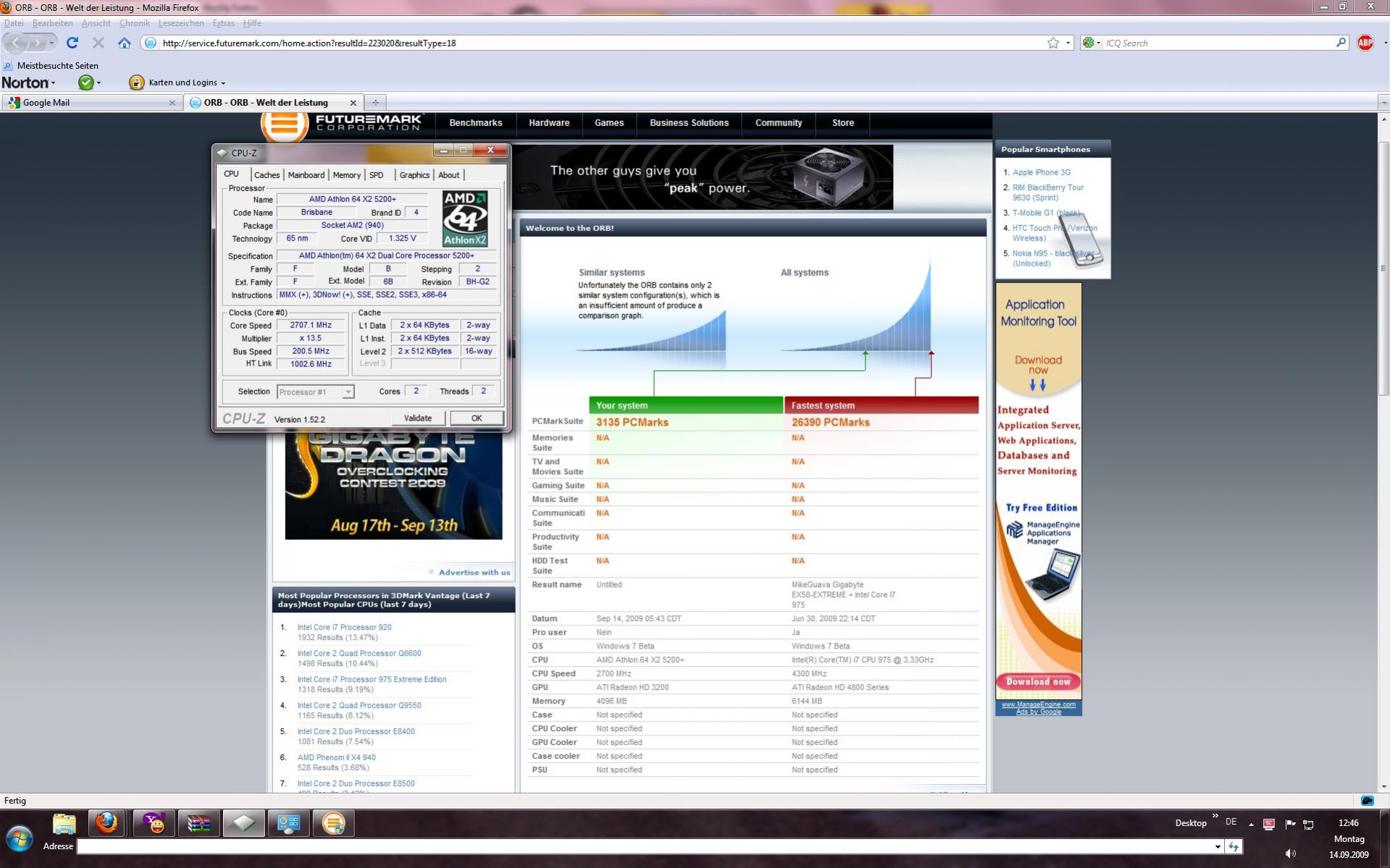
Task: Click Download now in the ManageEngine ad
Action: pyautogui.click(x=1038, y=681)
